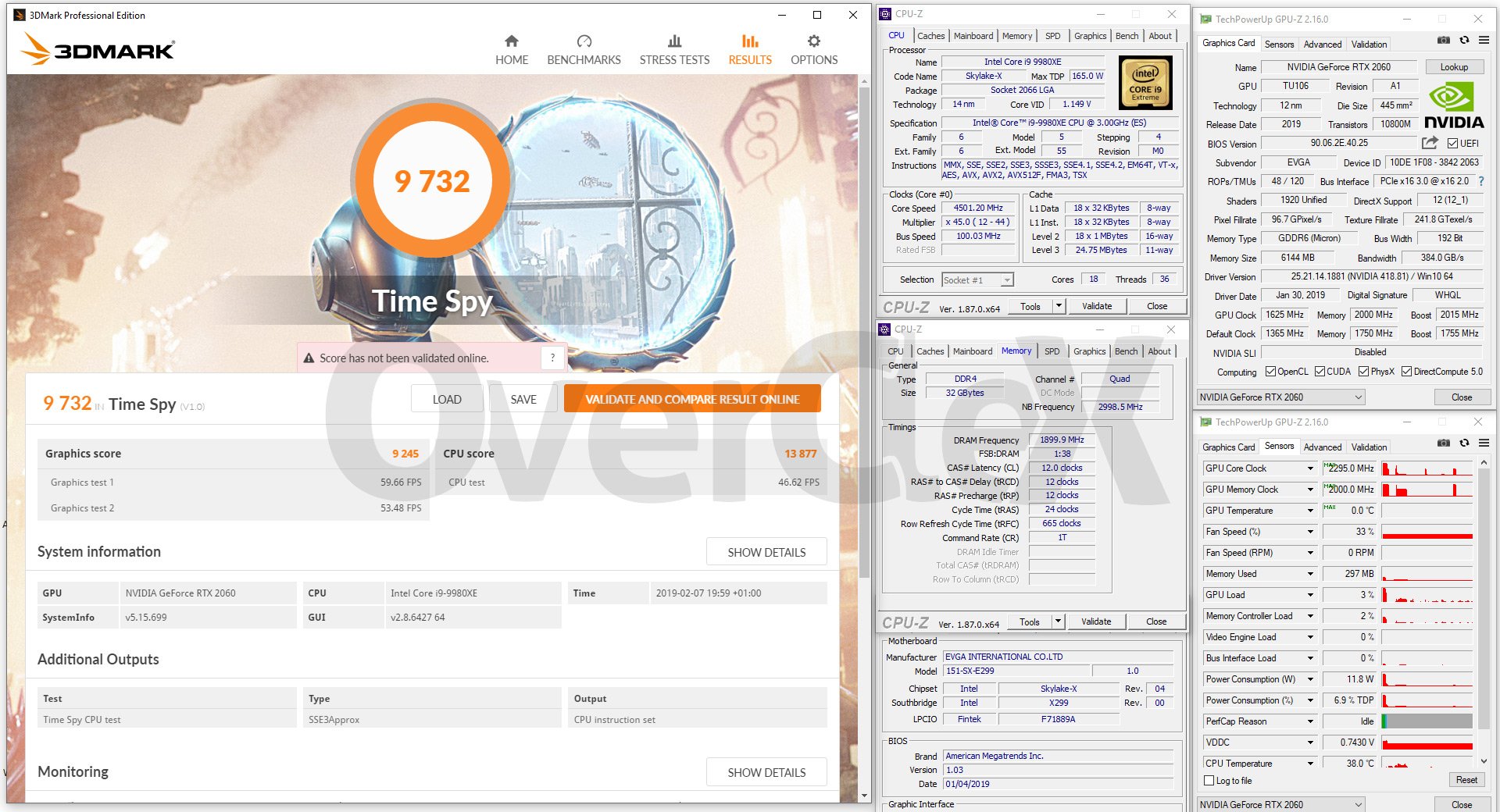Switch to Mainboard tab in top CPU-Z

coord(973,36)
